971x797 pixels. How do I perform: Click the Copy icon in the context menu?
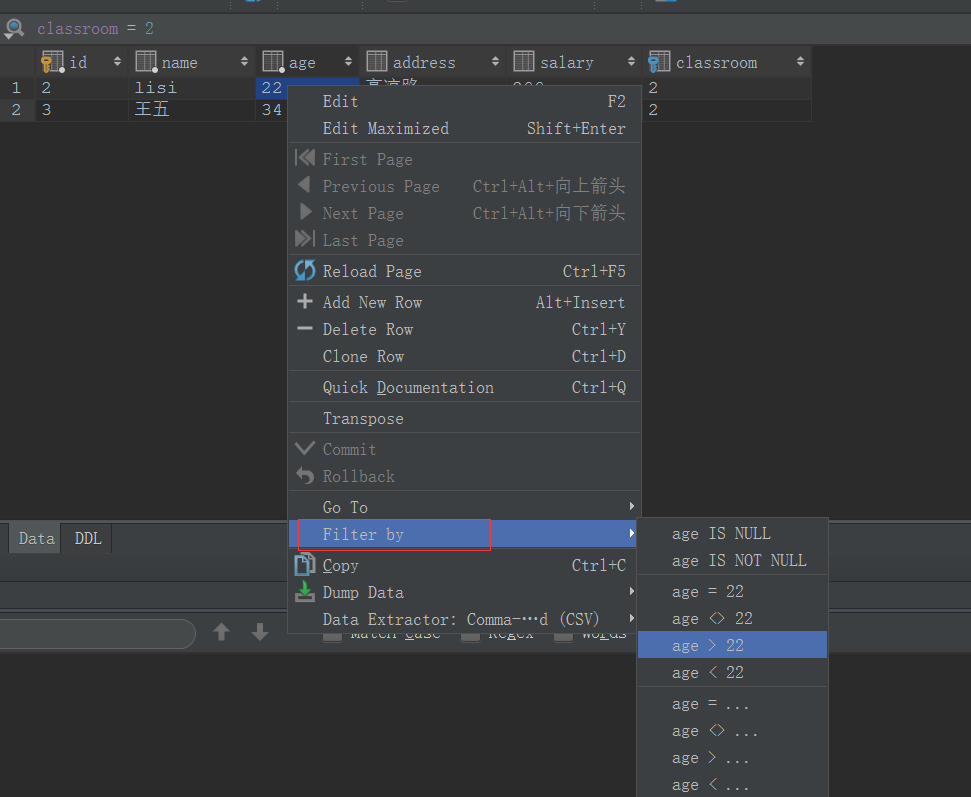(x=304, y=564)
